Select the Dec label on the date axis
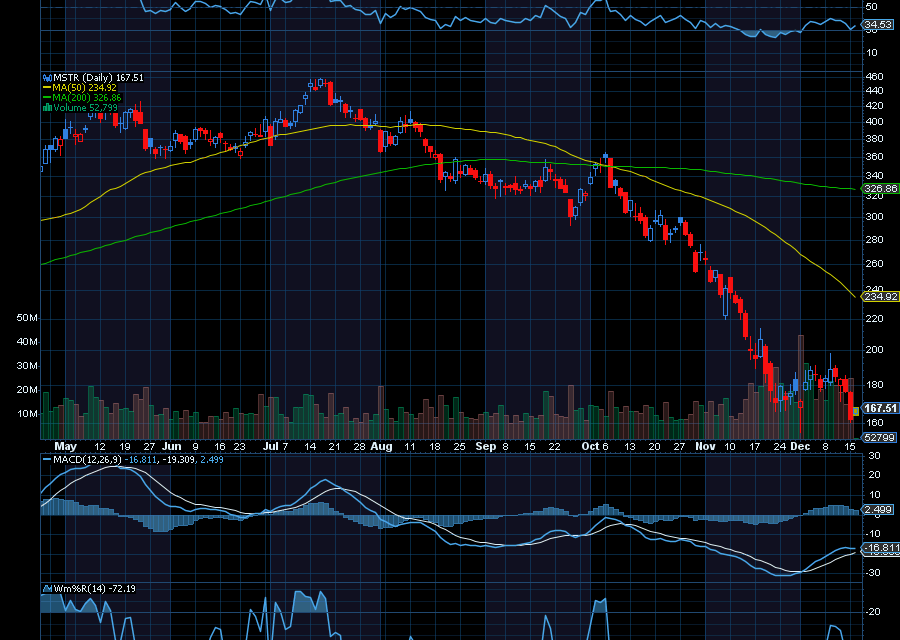The height and width of the screenshot is (640, 900). click(800, 447)
